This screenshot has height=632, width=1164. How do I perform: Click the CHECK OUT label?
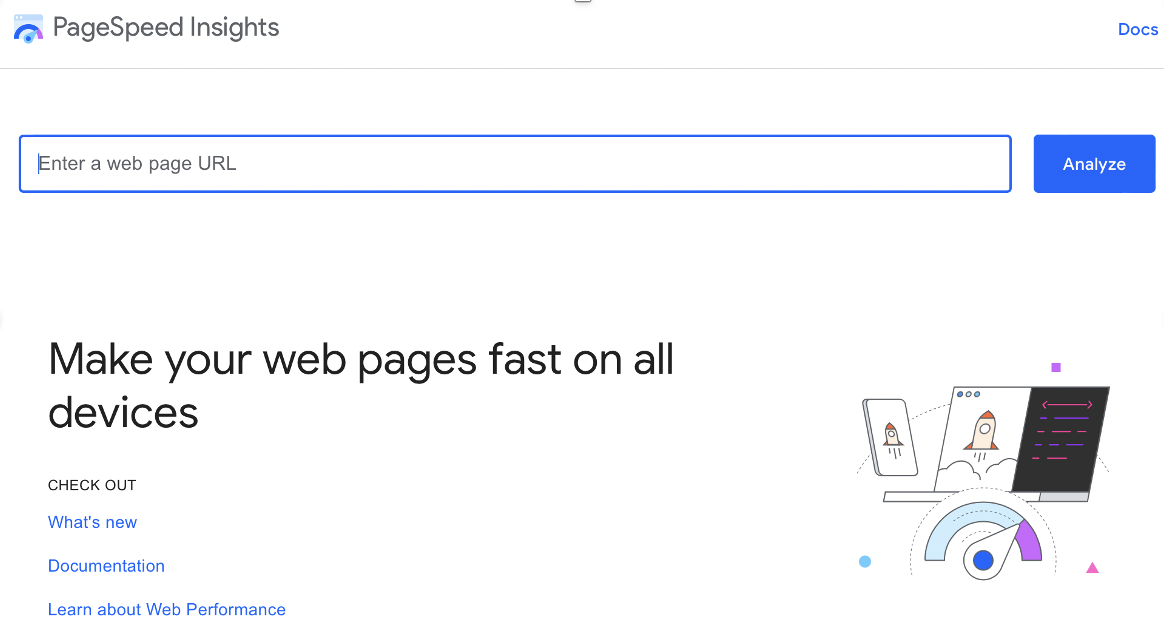92,485
